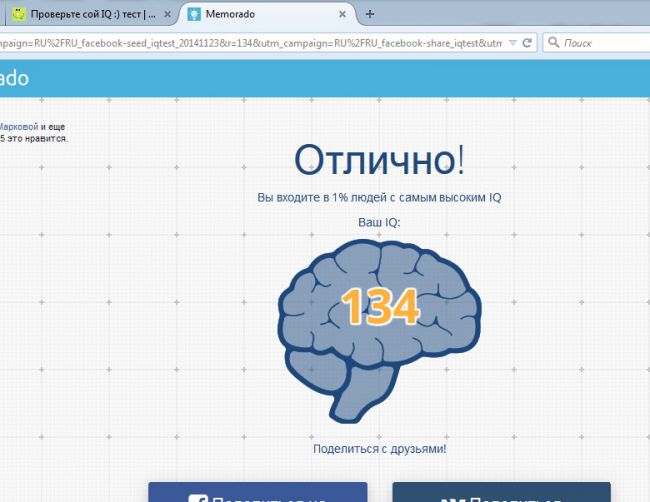This screenshot has height=502, width=650.
Task: Click the Поделиться с друзьями text
Action: [x=379, y=449]
